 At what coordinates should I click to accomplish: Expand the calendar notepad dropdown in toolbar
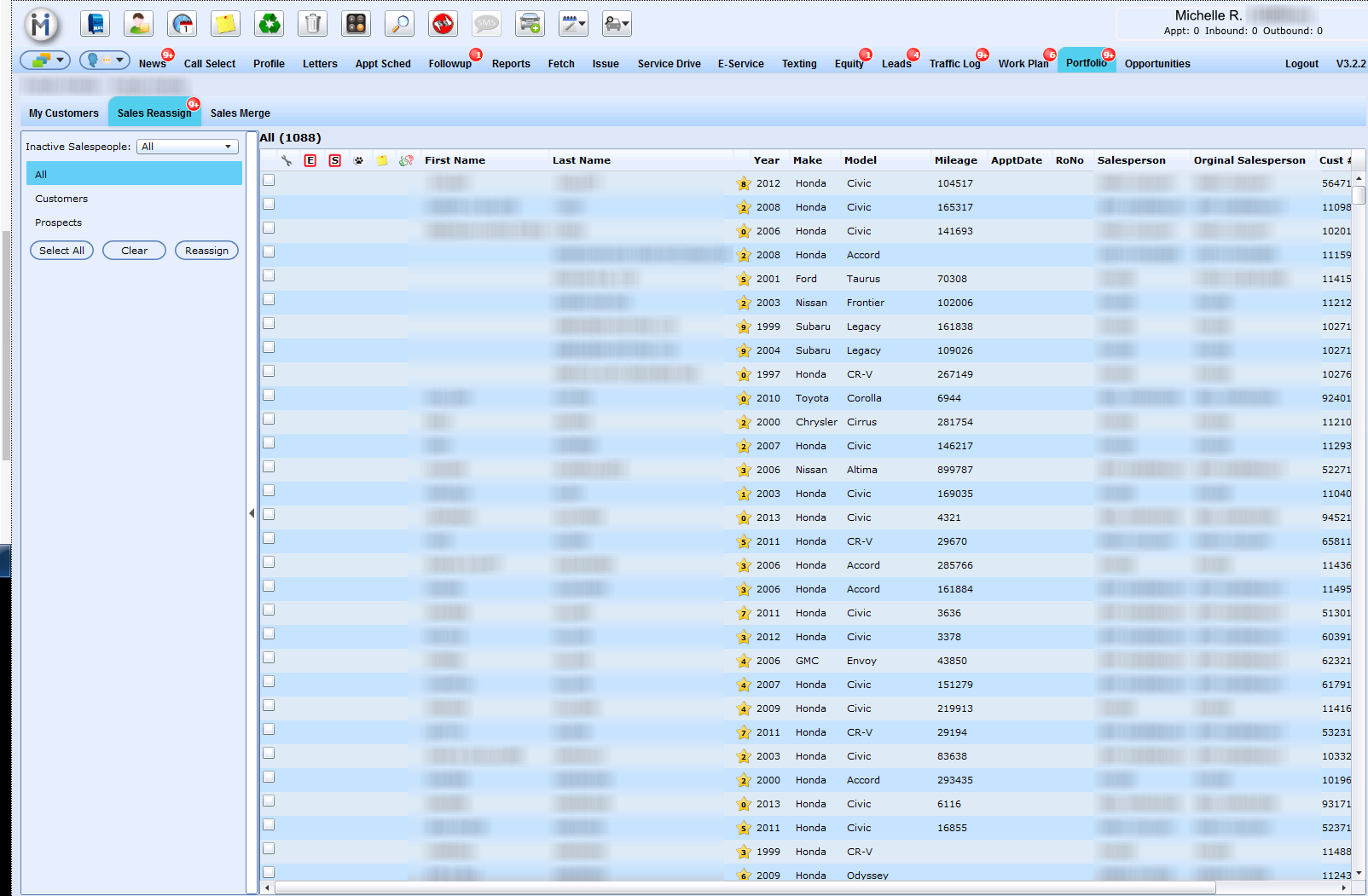[573, 24]
